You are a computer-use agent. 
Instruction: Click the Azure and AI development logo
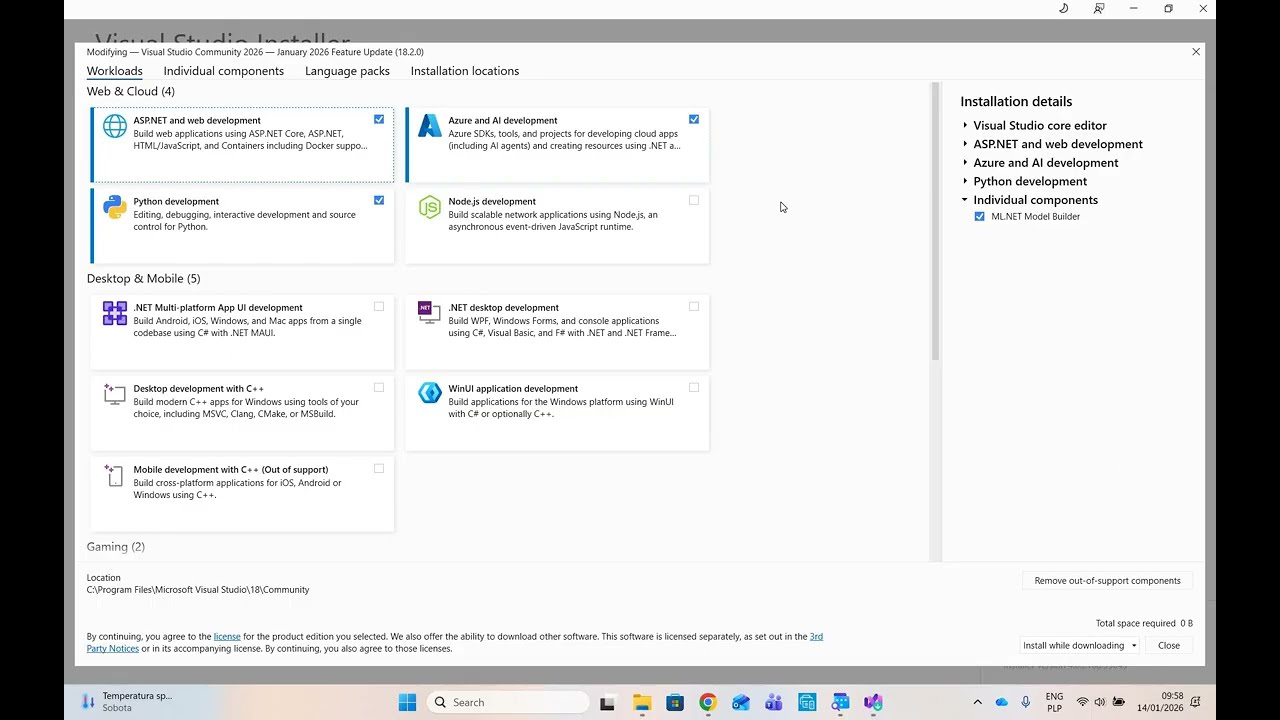[429, 126]
